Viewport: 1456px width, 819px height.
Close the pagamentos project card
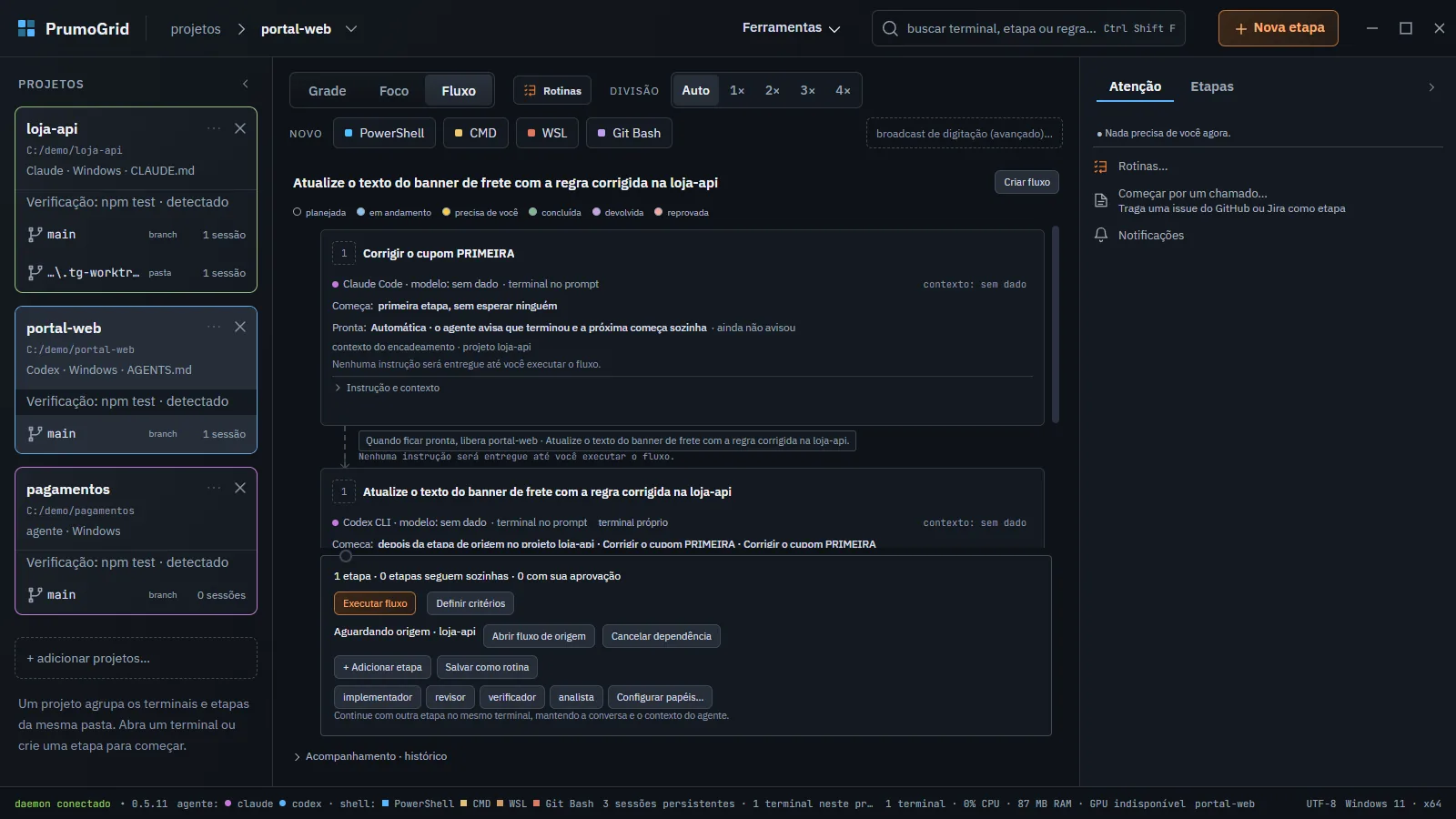click(240, 488)
